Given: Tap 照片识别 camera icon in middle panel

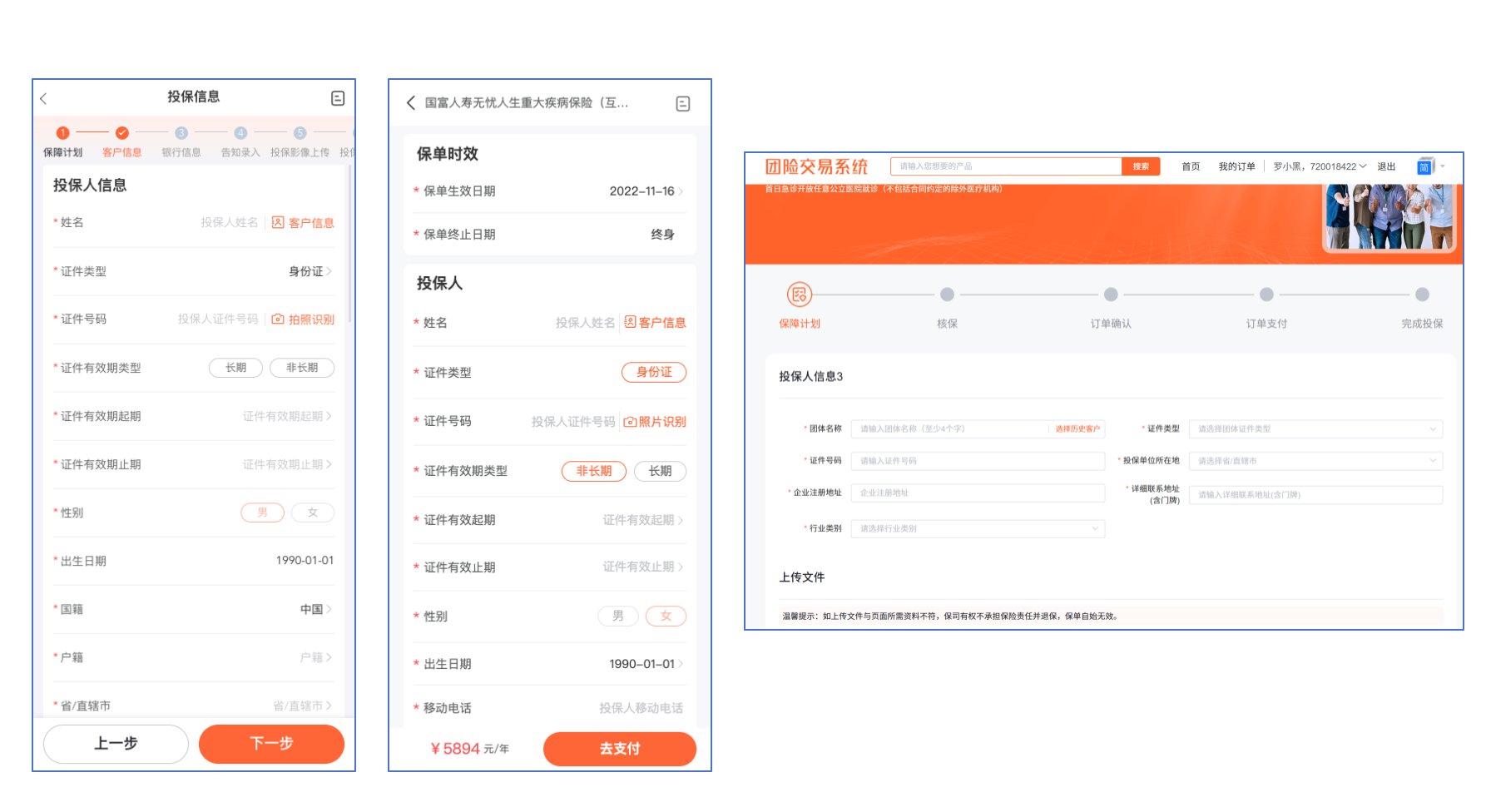Looking at the screenshot, I should click(631, 422).
